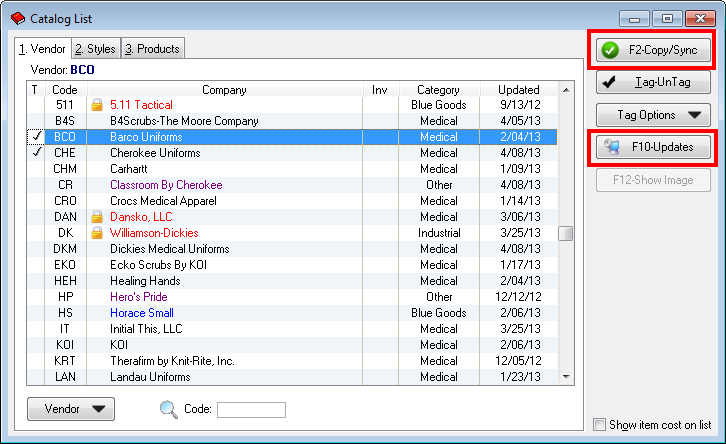Toggle the tag checkmark on Cherokee Uniforms row
This screenshot has height=444, width=726.
click(37, 152)
